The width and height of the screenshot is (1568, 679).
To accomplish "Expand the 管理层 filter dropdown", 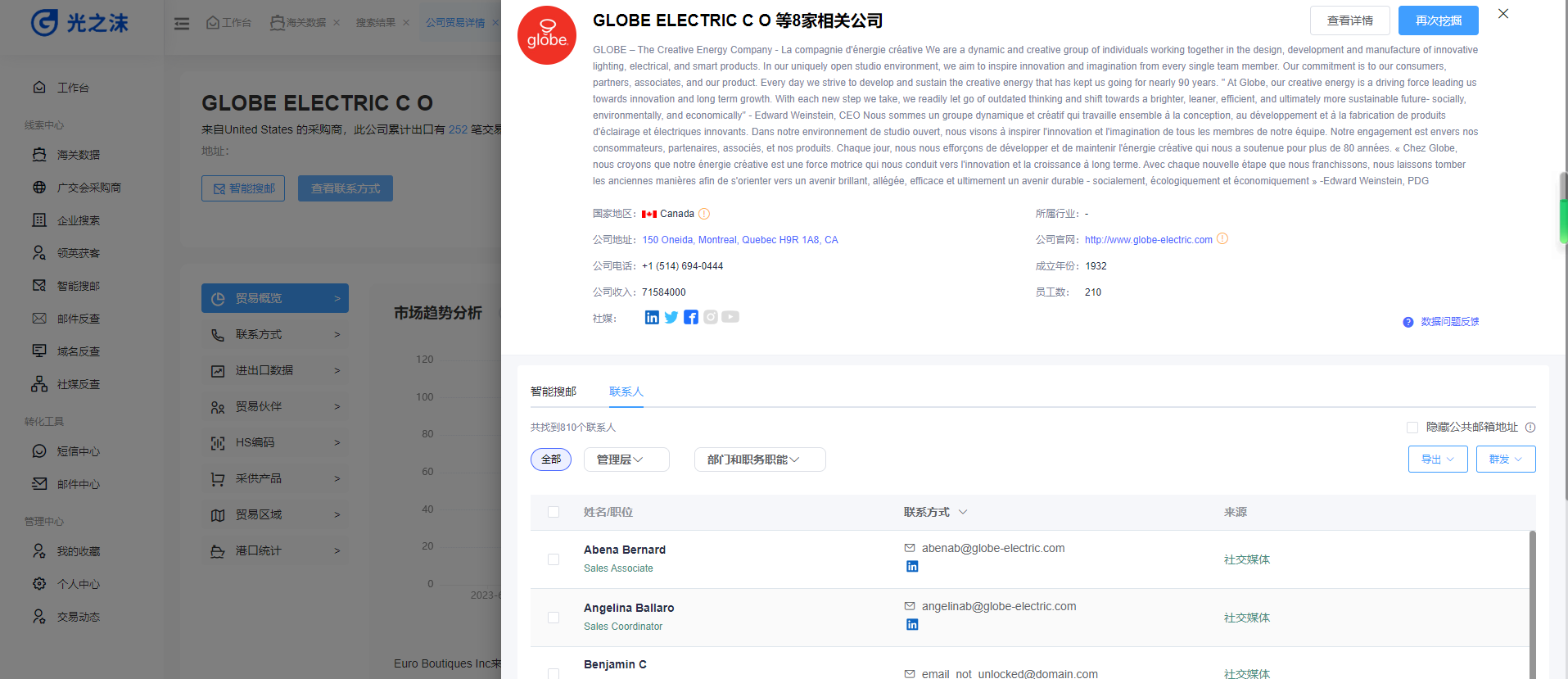I will (626, 459).
